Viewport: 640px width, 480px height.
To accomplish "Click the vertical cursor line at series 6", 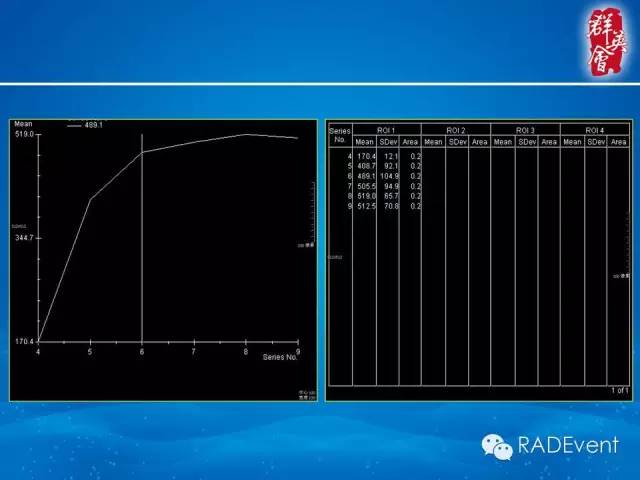I will click(x=142, y=250).
